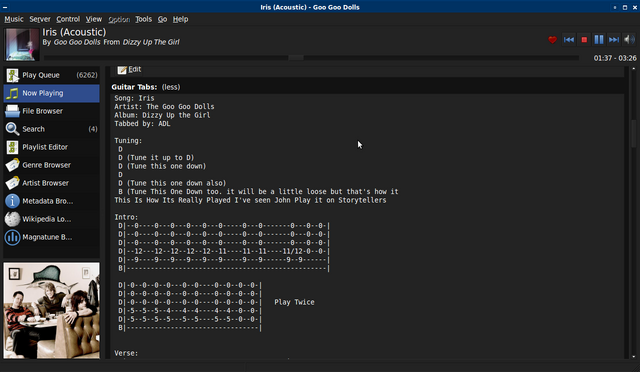
Task: Open the Magnatune Browser icon
Action: click(12, 237)
